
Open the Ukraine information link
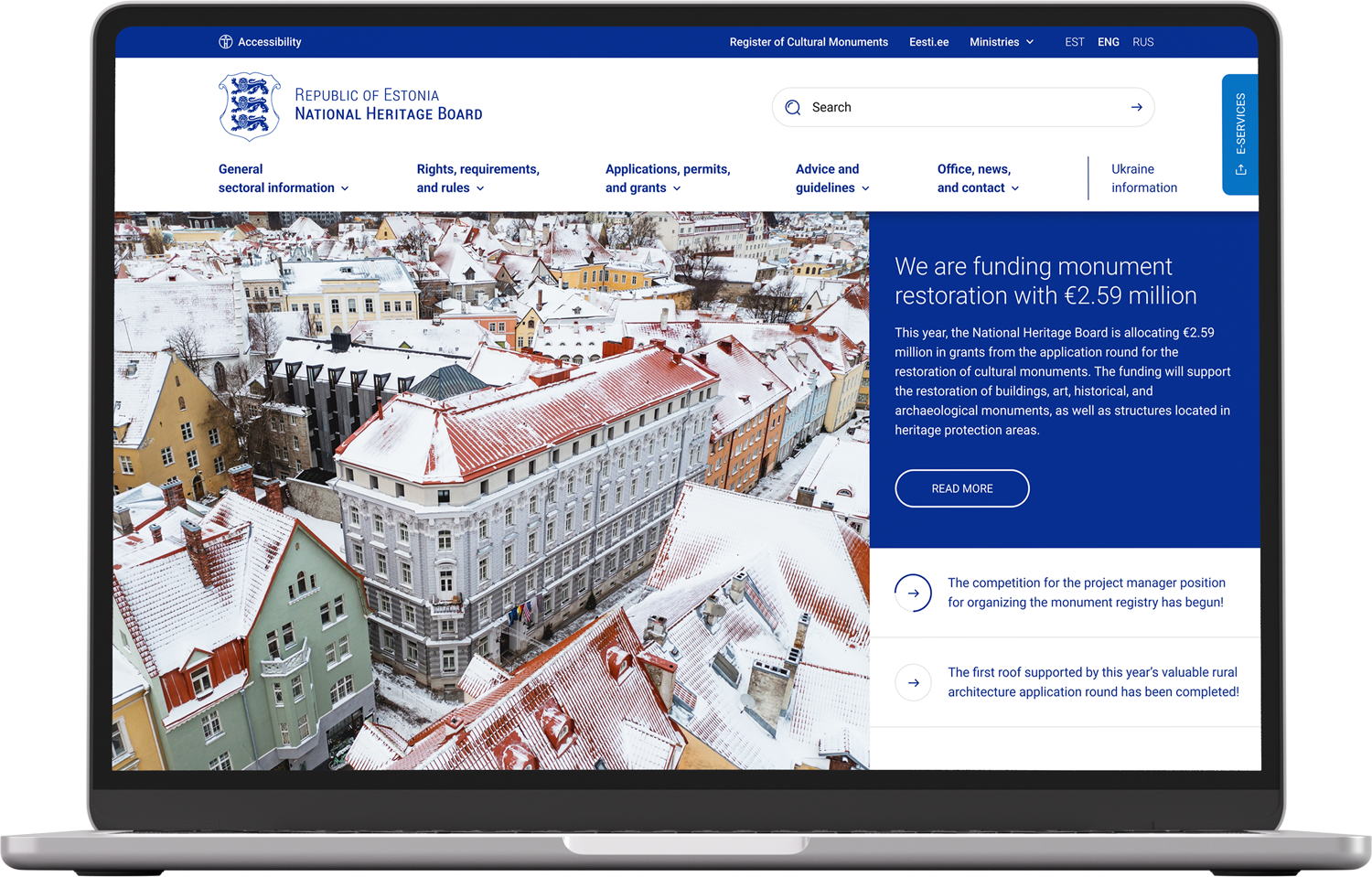(x=1143, y=179)
